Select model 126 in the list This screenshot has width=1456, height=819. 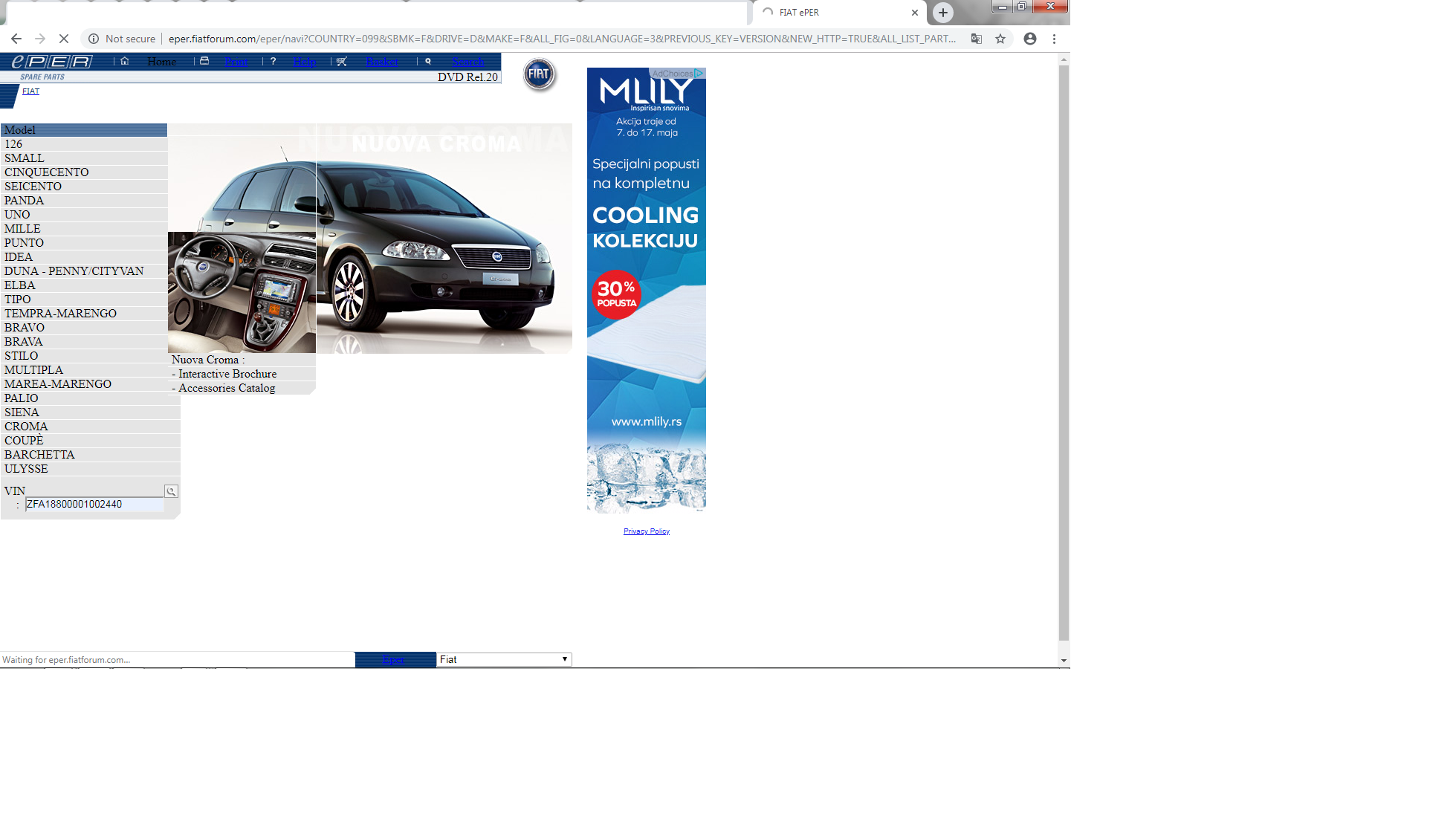coord(84,144)
